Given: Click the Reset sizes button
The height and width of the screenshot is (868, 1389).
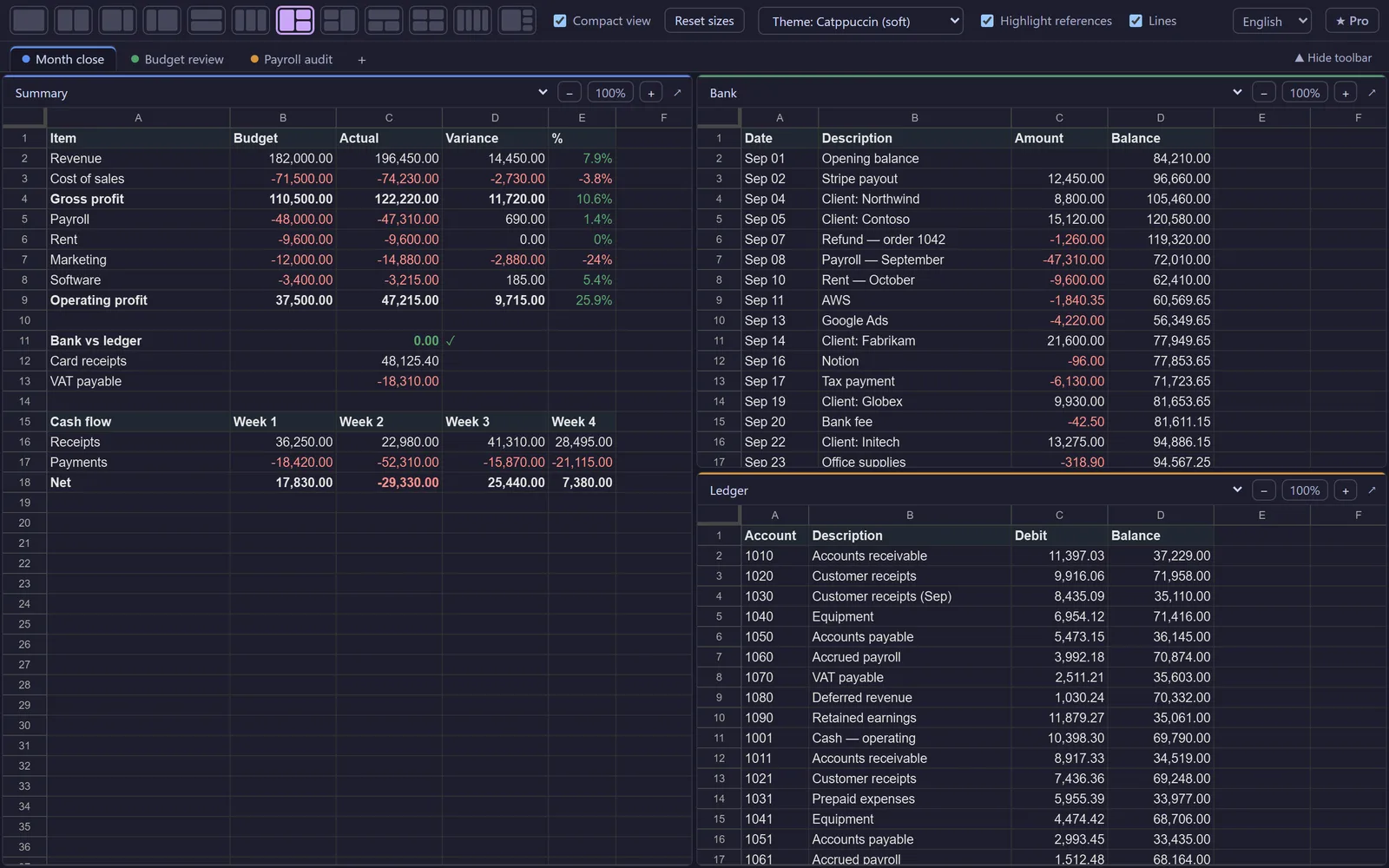Looking at the screenshot, I should pyautogui.click(x=704, y=21).
